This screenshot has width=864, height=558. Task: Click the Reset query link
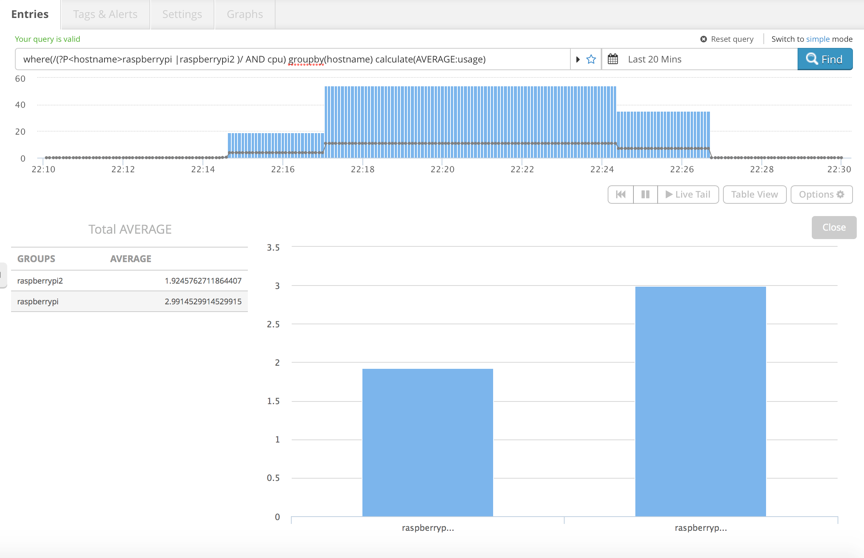pyautogui.click(x=727, y=39)
